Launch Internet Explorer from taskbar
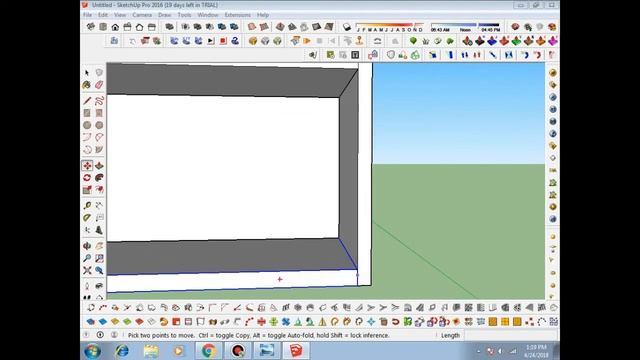This screenshot has height=360, width=640. pyautogui.click(x=122, y=351)
